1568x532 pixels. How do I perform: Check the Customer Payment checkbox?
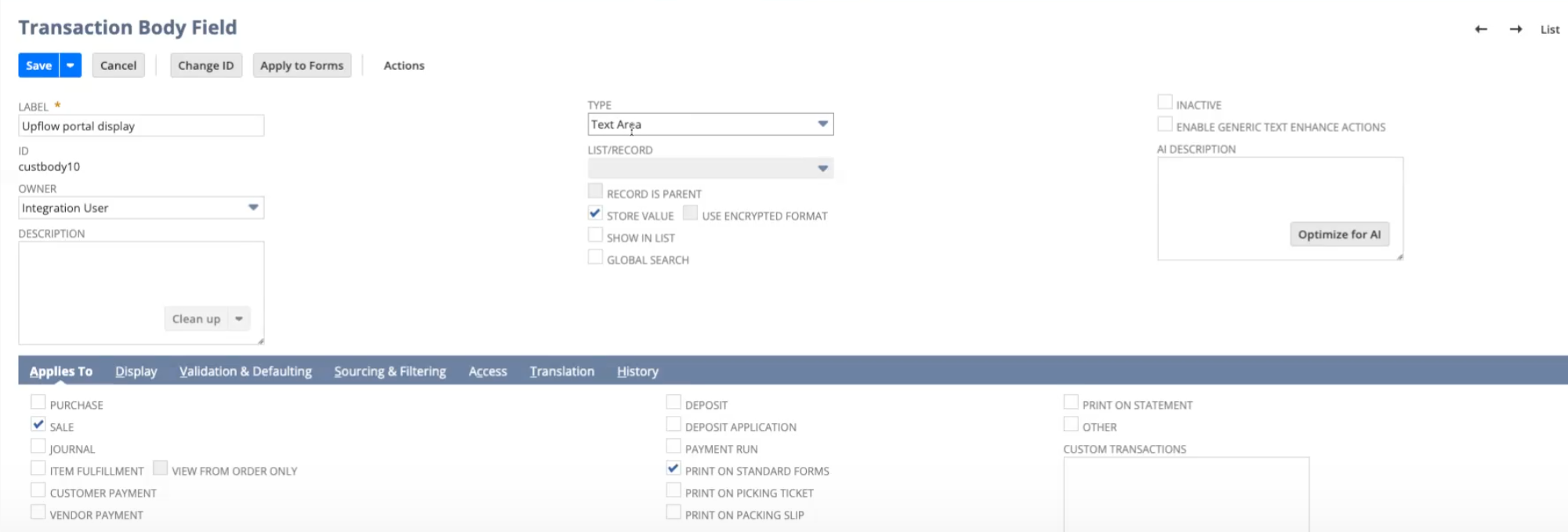[x=38, y=490]
